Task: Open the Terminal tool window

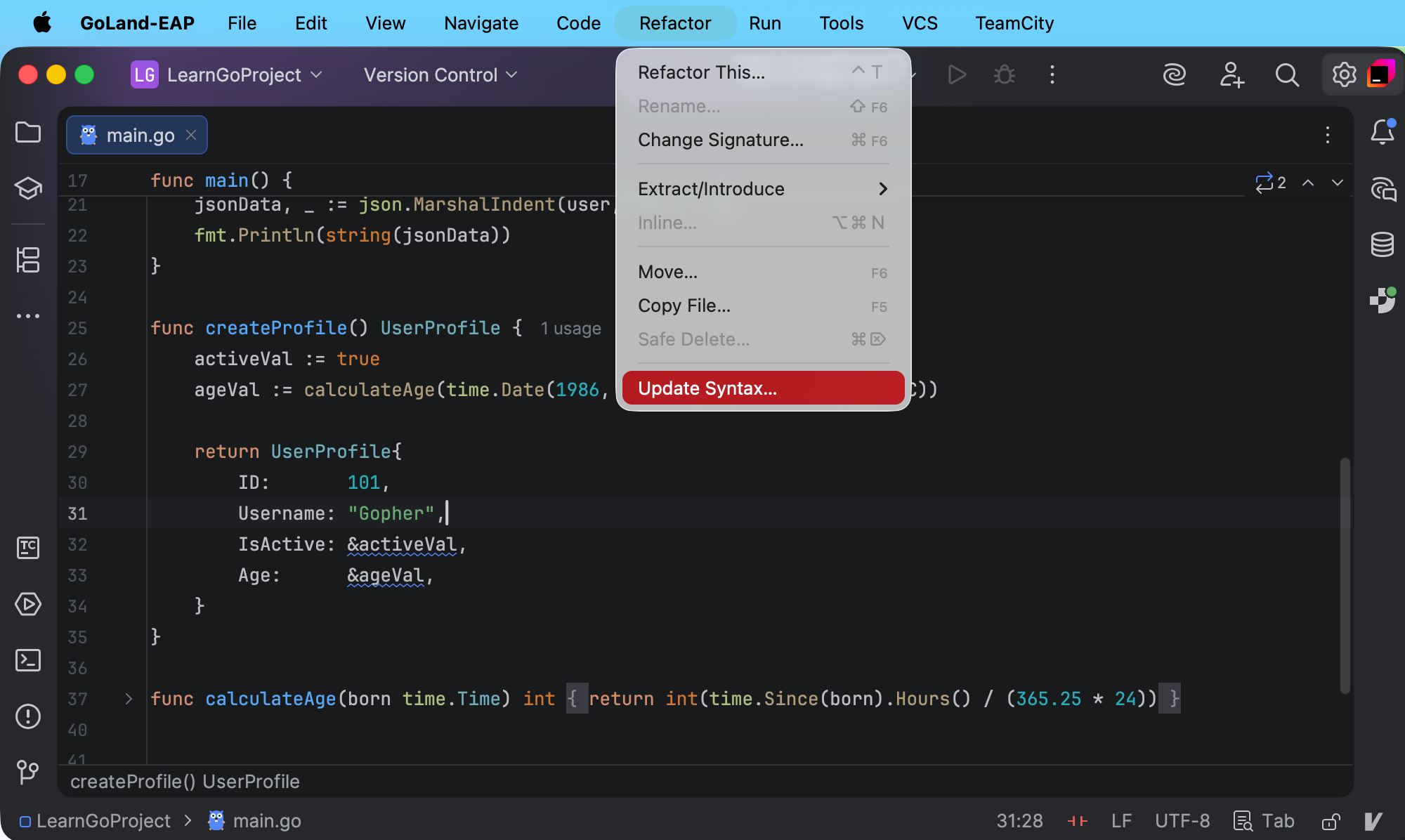Action: pyautogui.click(x=28, y=660)
